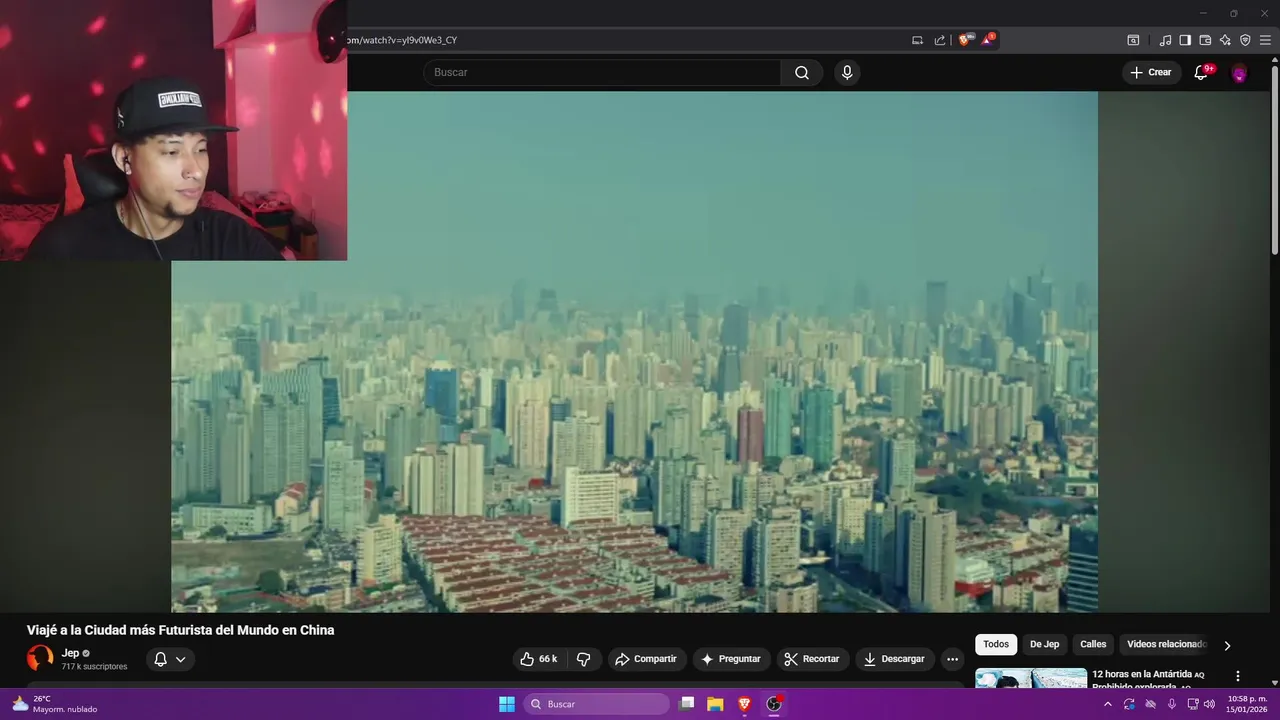
Task: Open the YouTube account avatar menu
Action: (x=1239, y=73)
